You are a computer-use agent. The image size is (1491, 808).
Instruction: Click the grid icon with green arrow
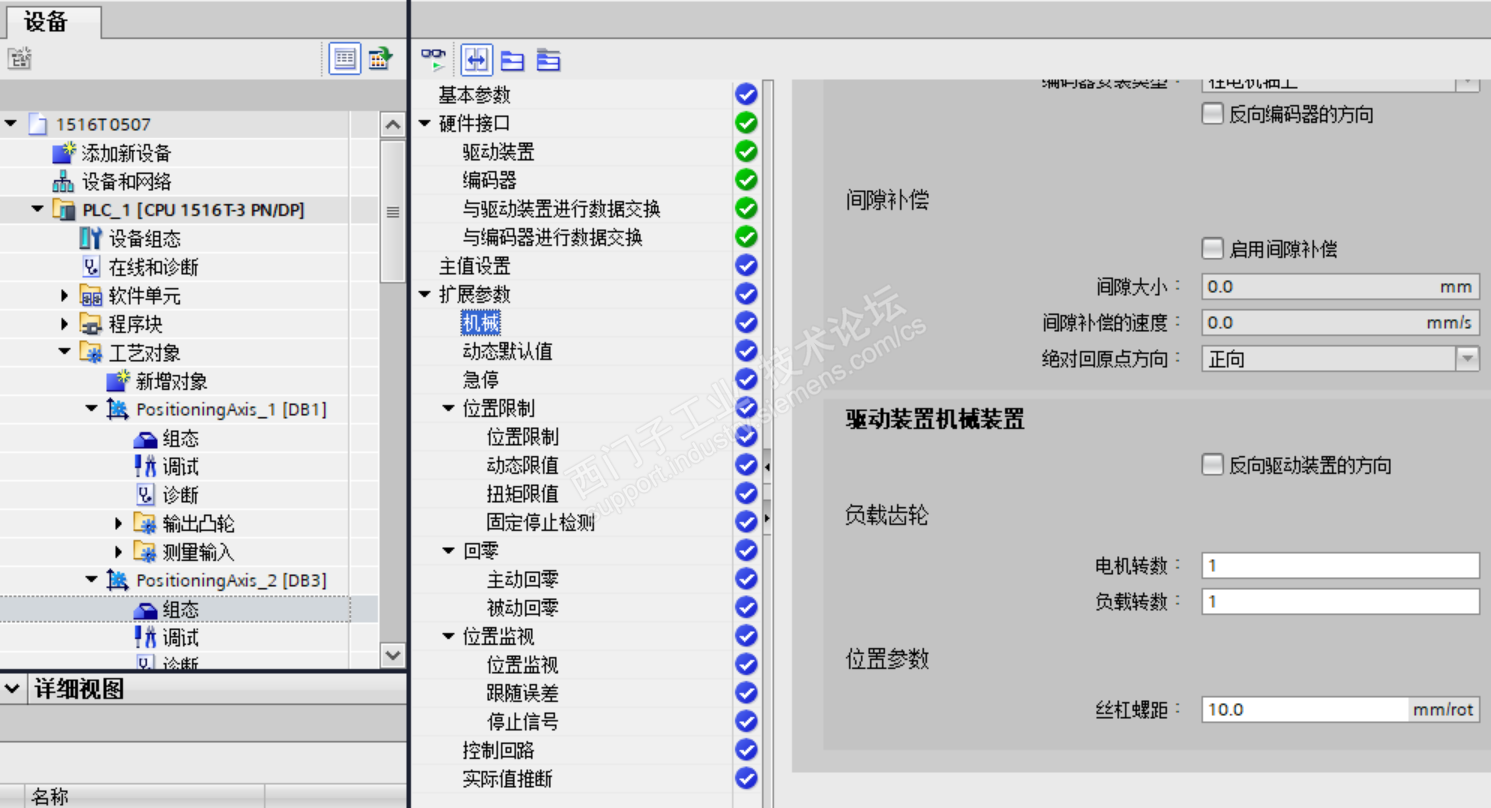tap(380, 59)
